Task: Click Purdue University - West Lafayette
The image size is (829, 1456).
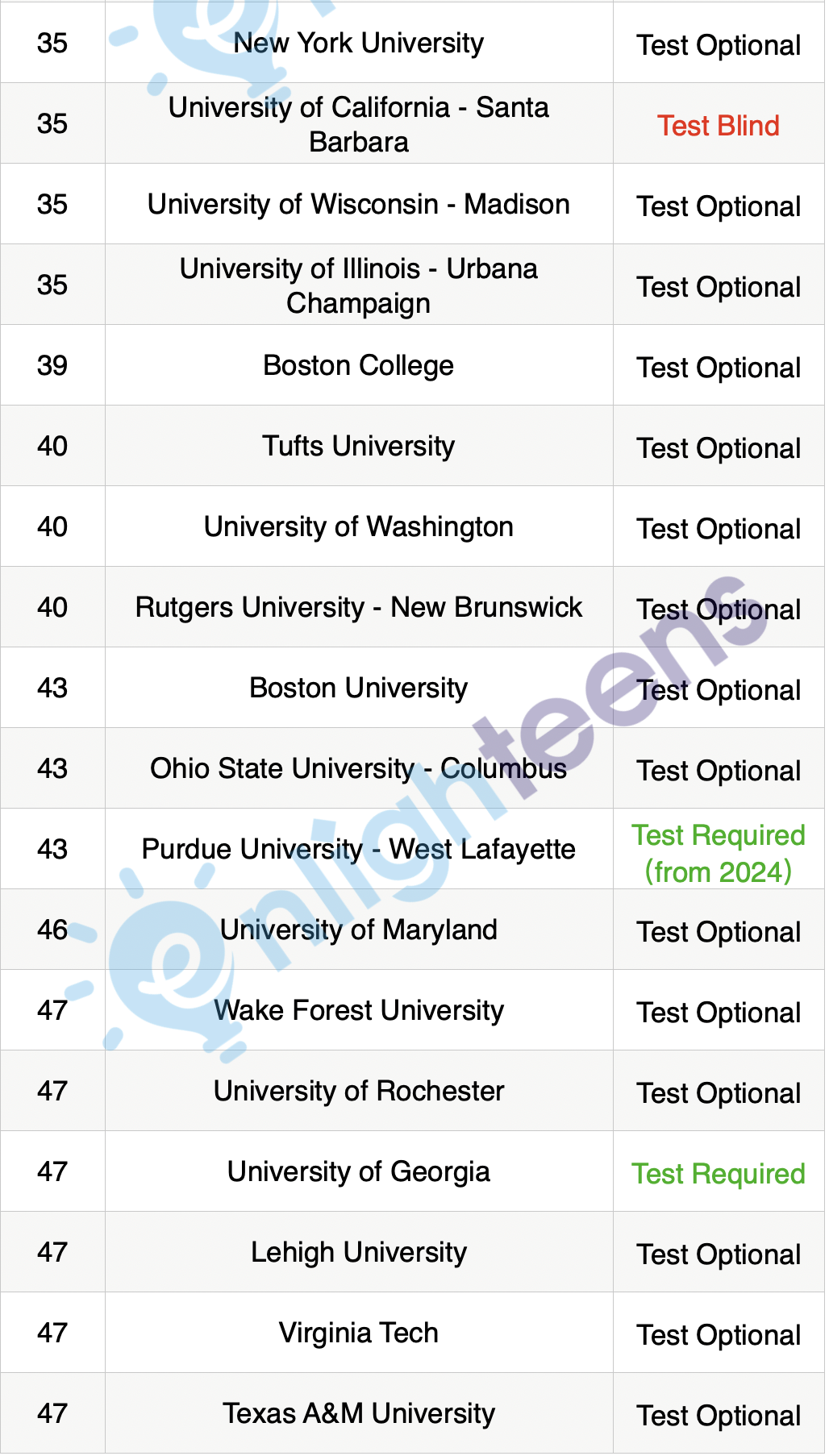Action: coord(359,849)
